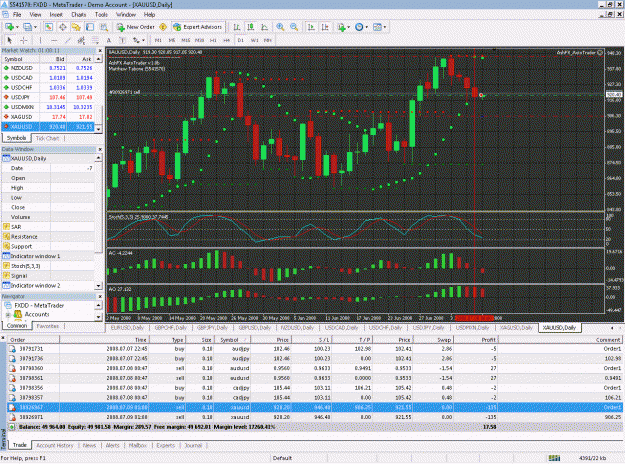
Task: Zoom out of the chart
Action: pos(294,27)
